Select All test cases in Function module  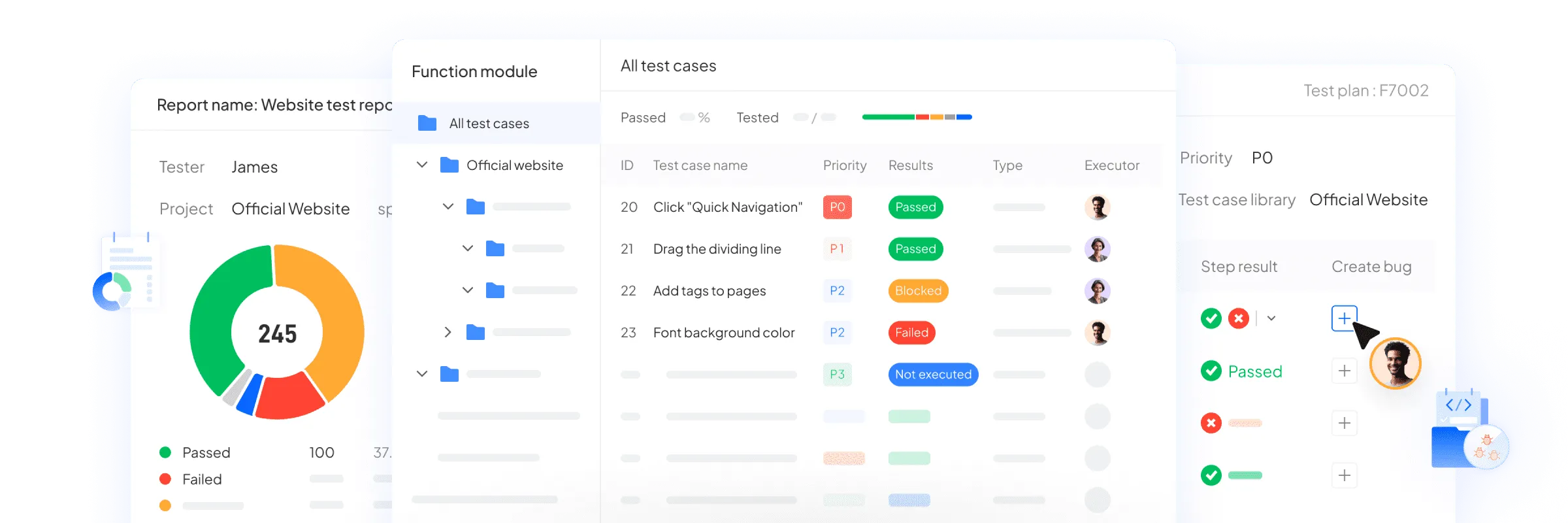[489, 124]
